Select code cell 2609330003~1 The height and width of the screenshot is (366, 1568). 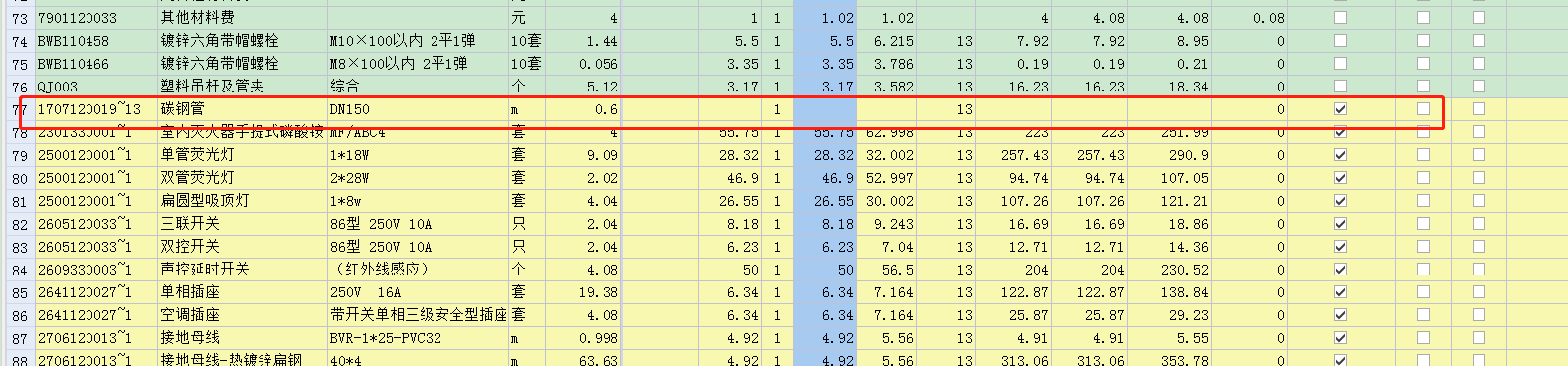(95, 270)
